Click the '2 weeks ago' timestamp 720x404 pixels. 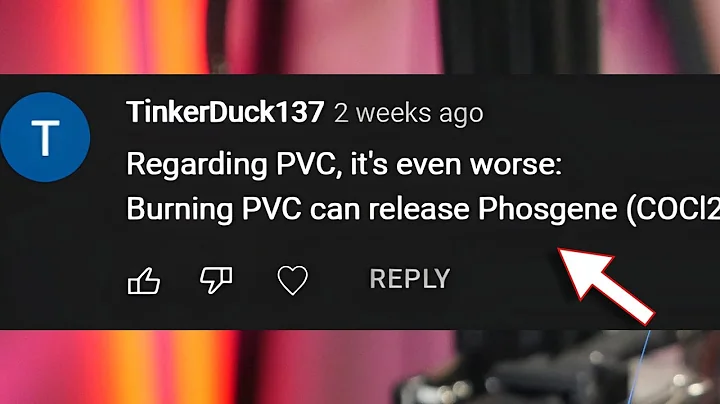(x=409, y=113)
